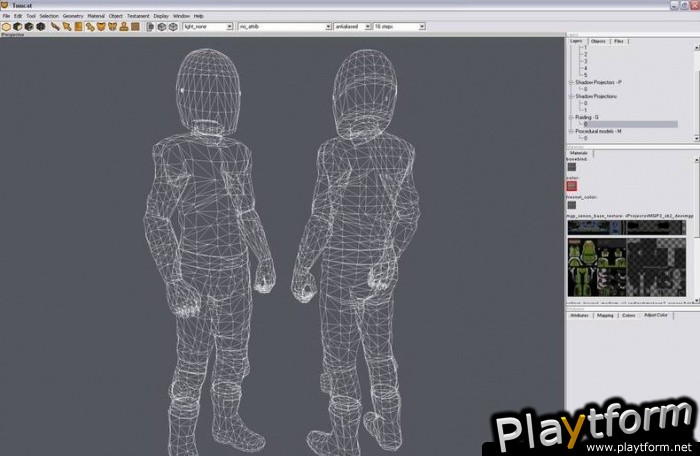Viewport: 700px width, 456px height.
Task: Select the green armor texture thumbnail
Action: tap(627, 267)
